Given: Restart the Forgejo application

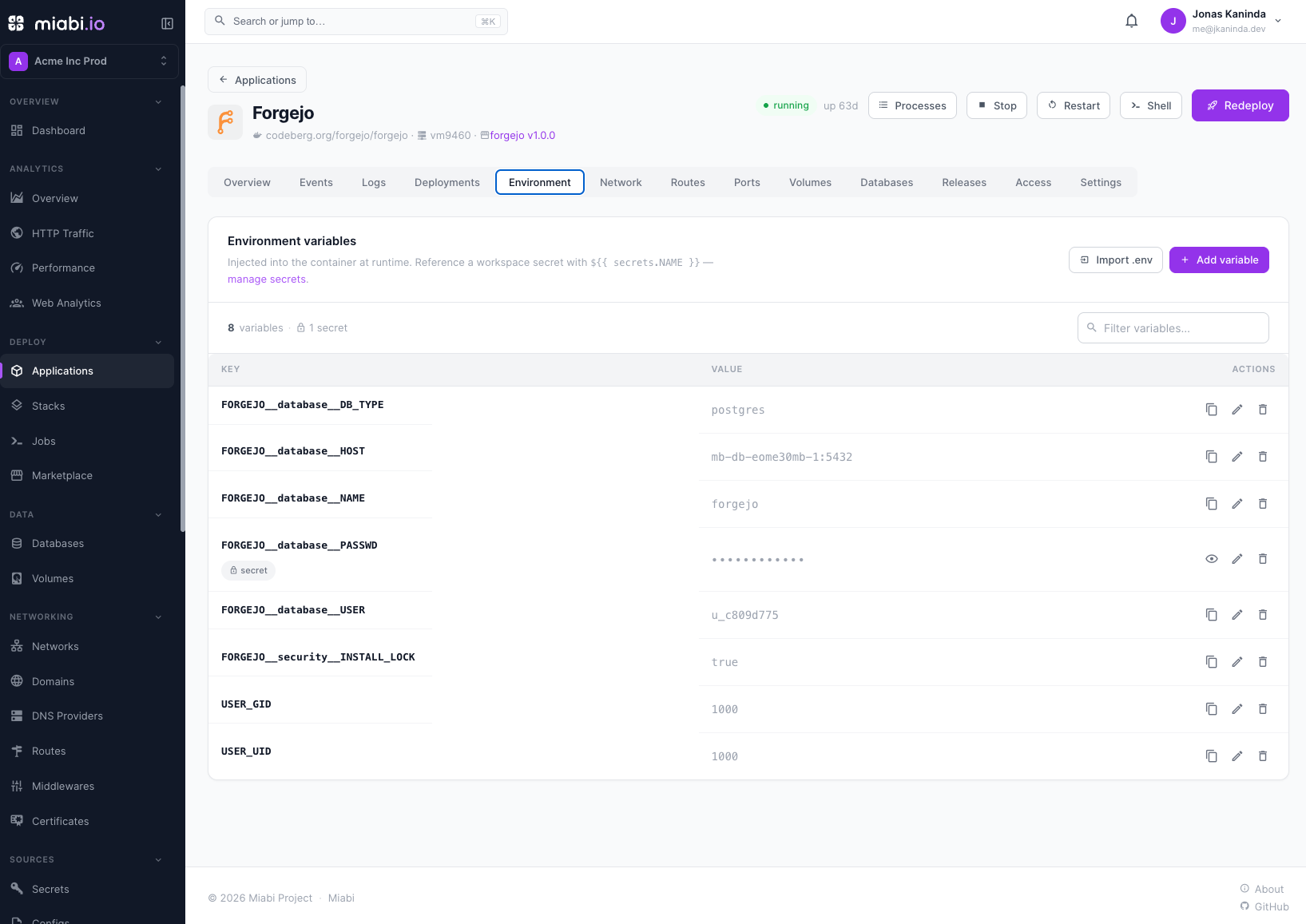Looking at the screenshot, I should coord(1074,105).
